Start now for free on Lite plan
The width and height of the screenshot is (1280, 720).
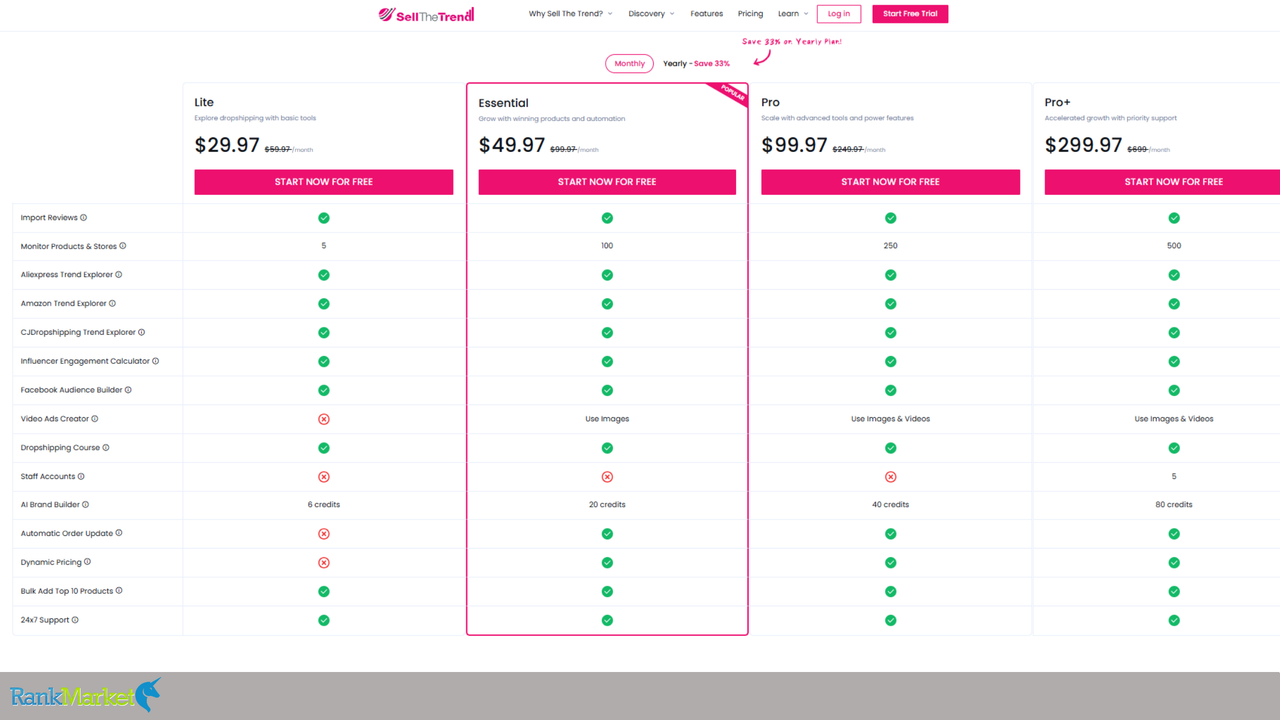point(324,182)
